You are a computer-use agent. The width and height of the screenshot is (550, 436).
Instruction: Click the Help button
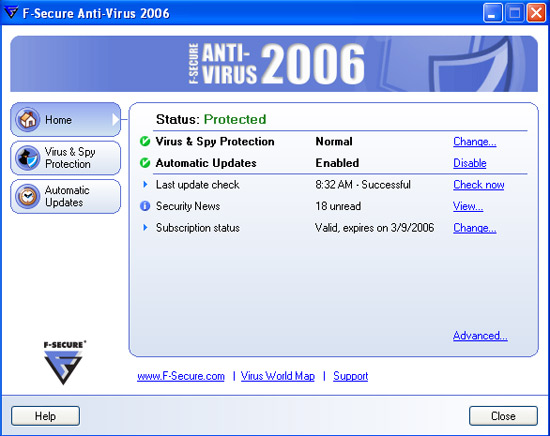45,416
